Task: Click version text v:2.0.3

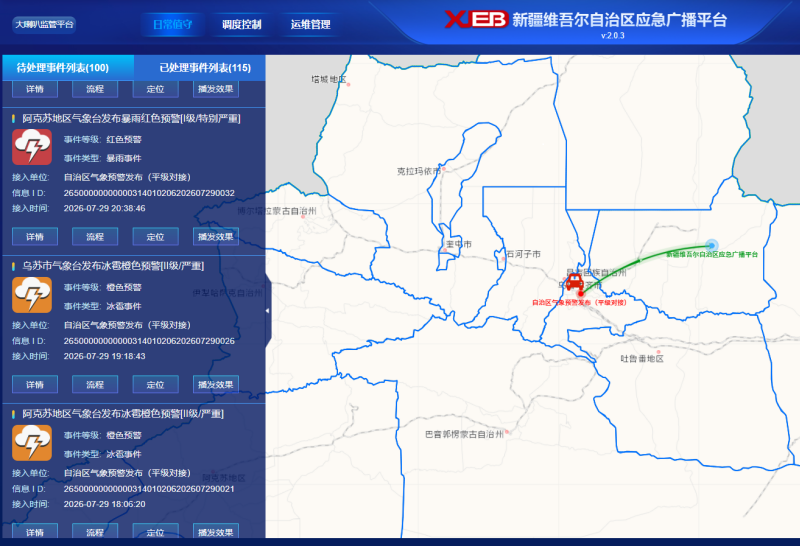Action: pos(612,36)
